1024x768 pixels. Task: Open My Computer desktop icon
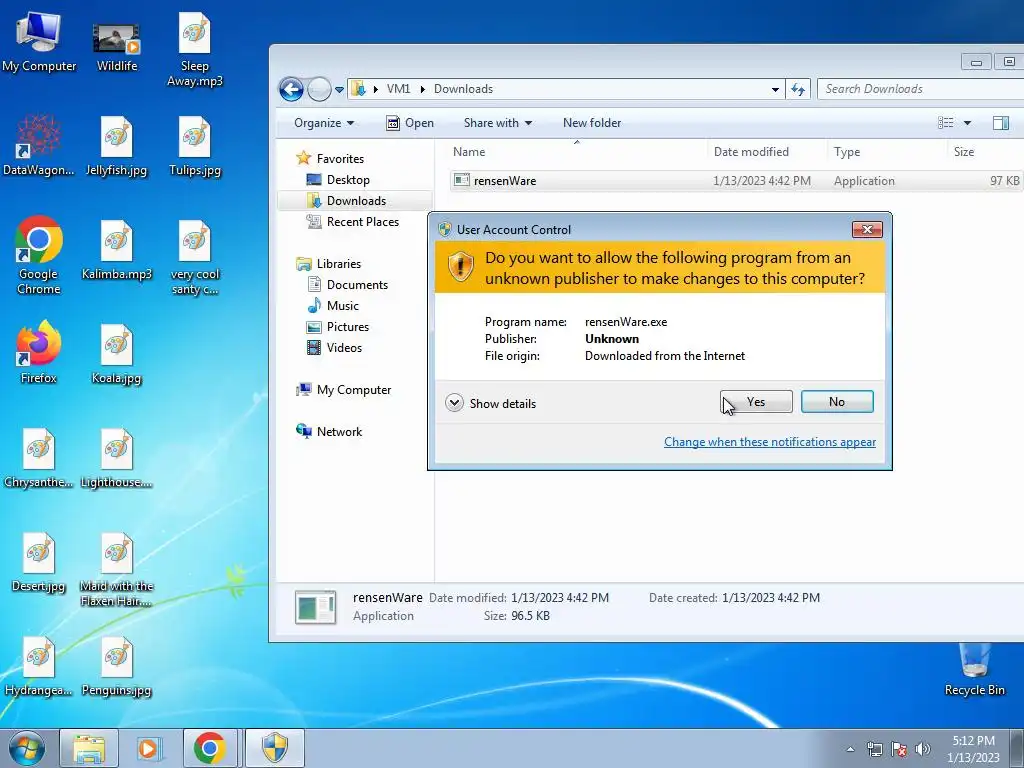pos(39,42)
